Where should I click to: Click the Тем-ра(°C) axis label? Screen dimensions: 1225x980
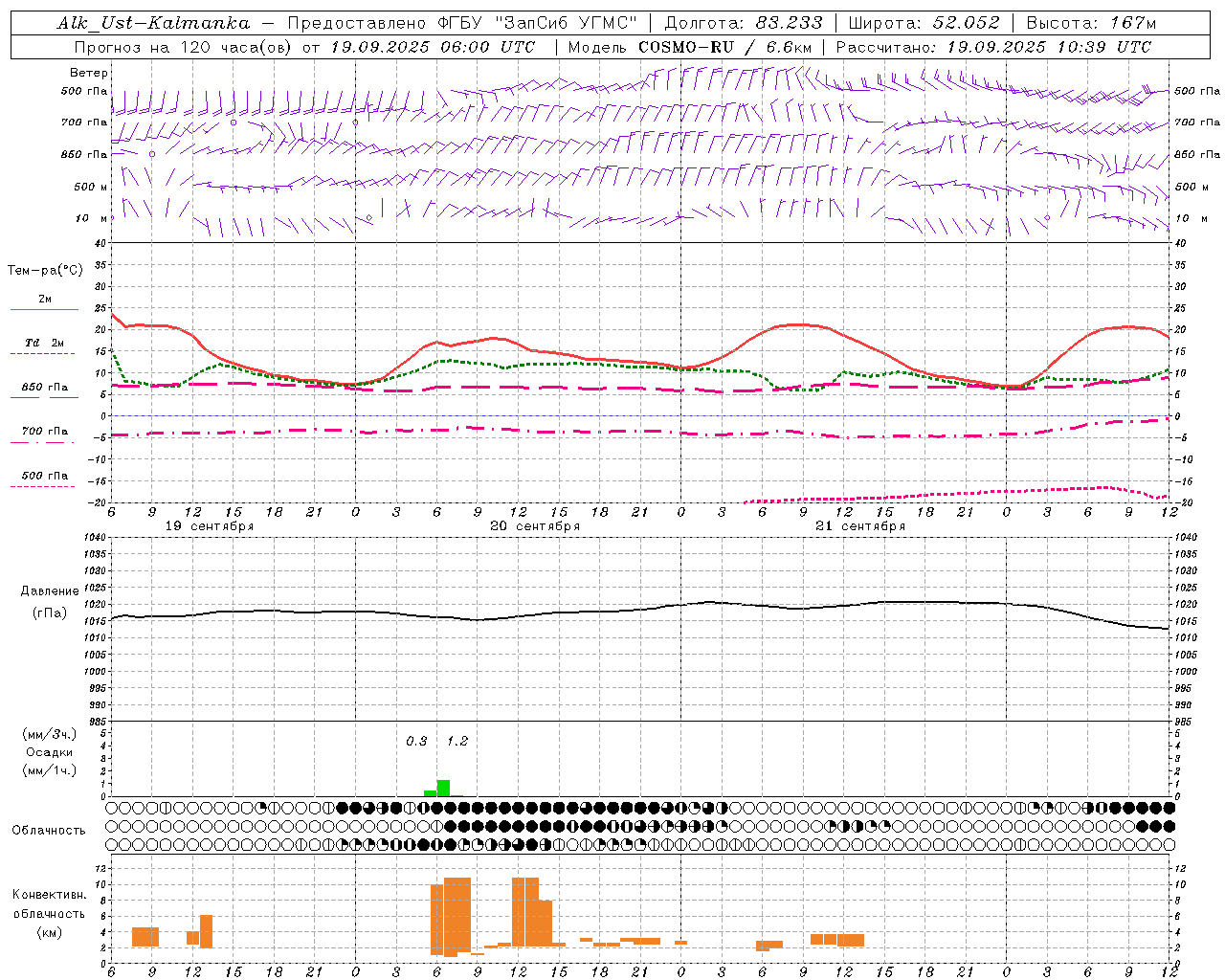tap(45, 271)
